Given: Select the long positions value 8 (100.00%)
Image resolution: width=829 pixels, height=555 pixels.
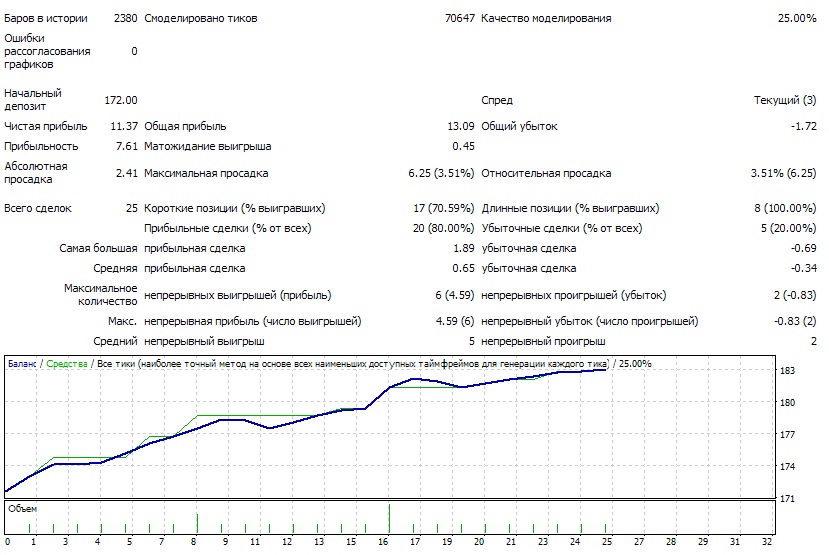Looking at the screenshot, I should 785,208.
